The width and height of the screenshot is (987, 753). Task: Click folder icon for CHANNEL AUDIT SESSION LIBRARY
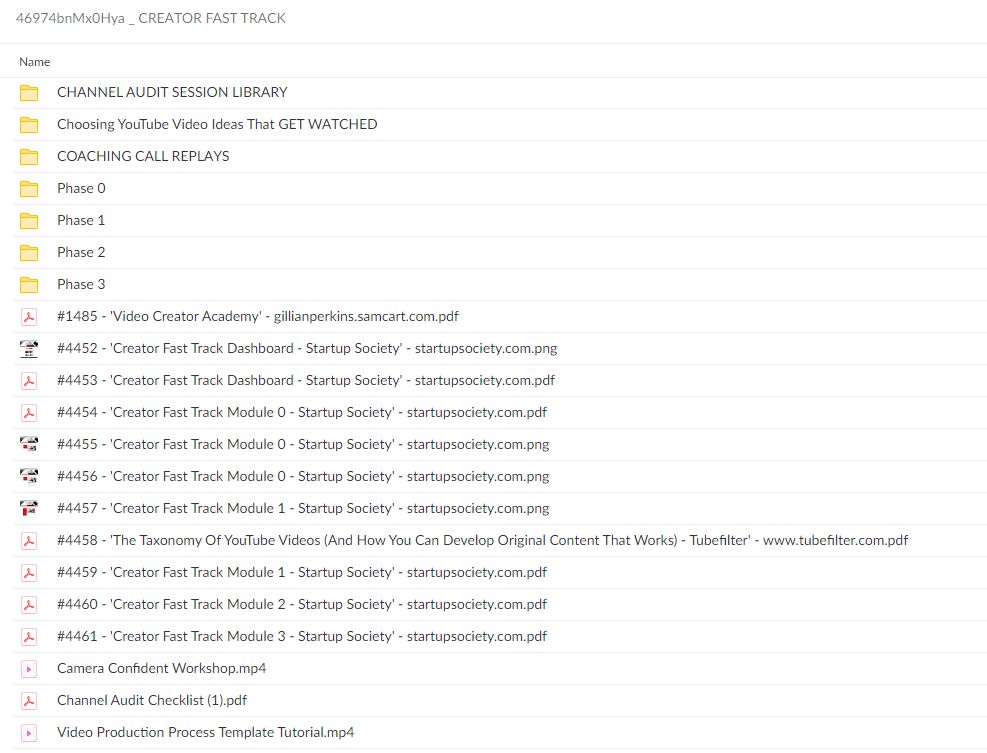pyautogui.click(x=28, y=93)
